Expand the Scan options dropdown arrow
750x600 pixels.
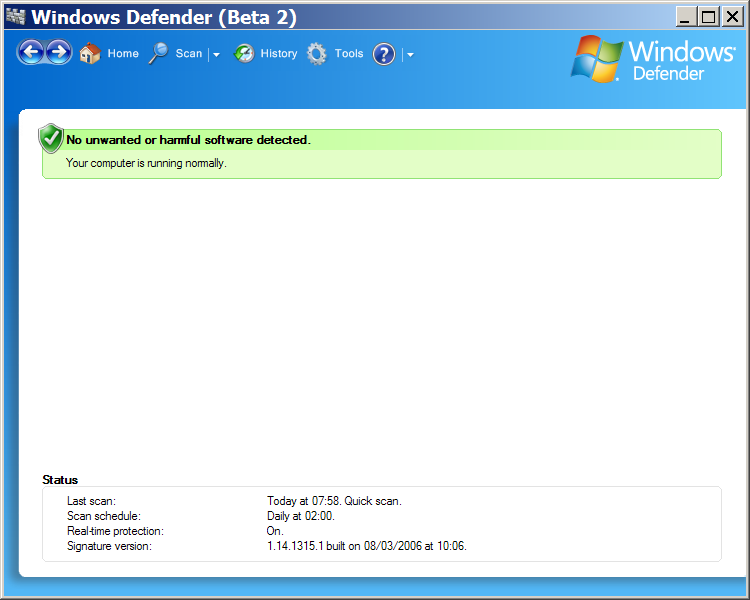point(216,55)
